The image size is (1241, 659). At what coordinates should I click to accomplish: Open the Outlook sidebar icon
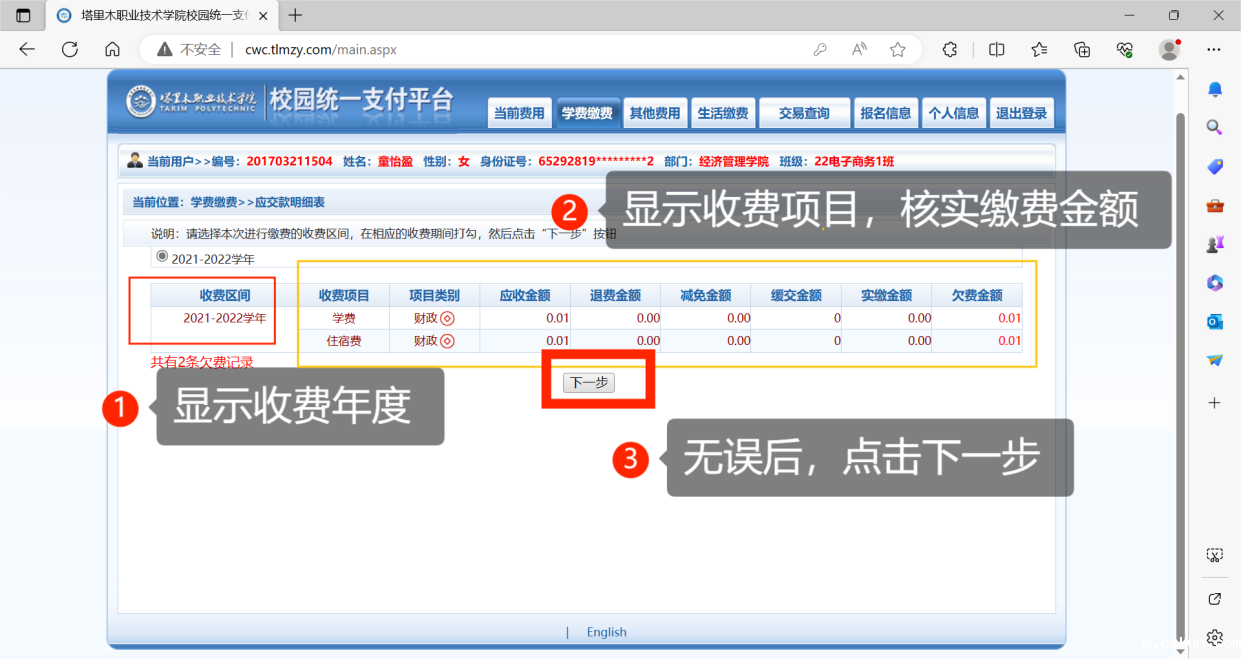[1215, 321]
